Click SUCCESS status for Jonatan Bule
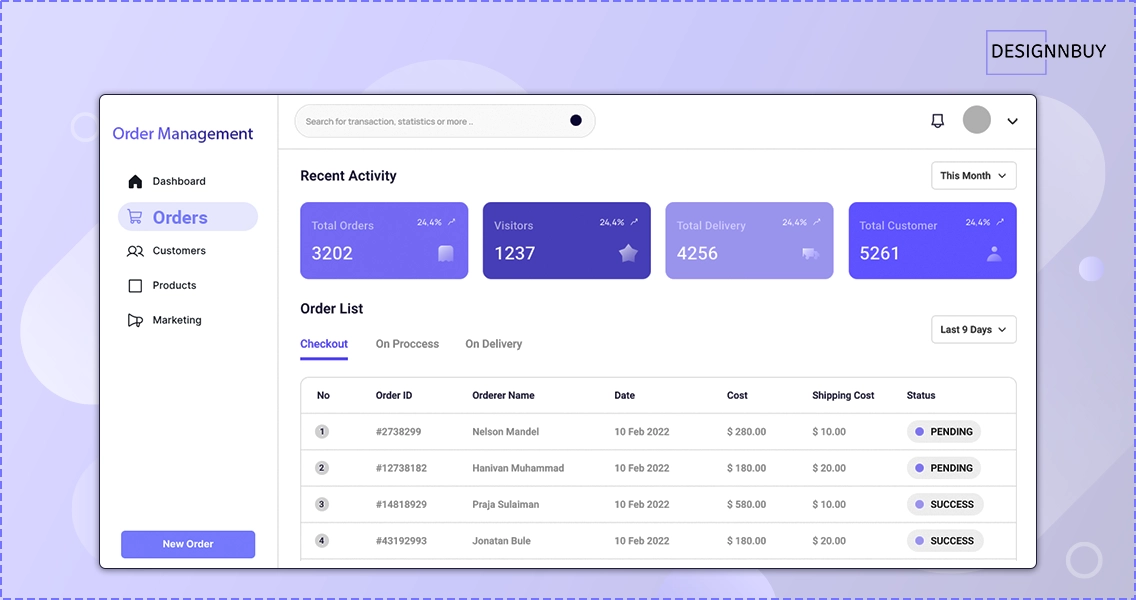 pos(945,541)
